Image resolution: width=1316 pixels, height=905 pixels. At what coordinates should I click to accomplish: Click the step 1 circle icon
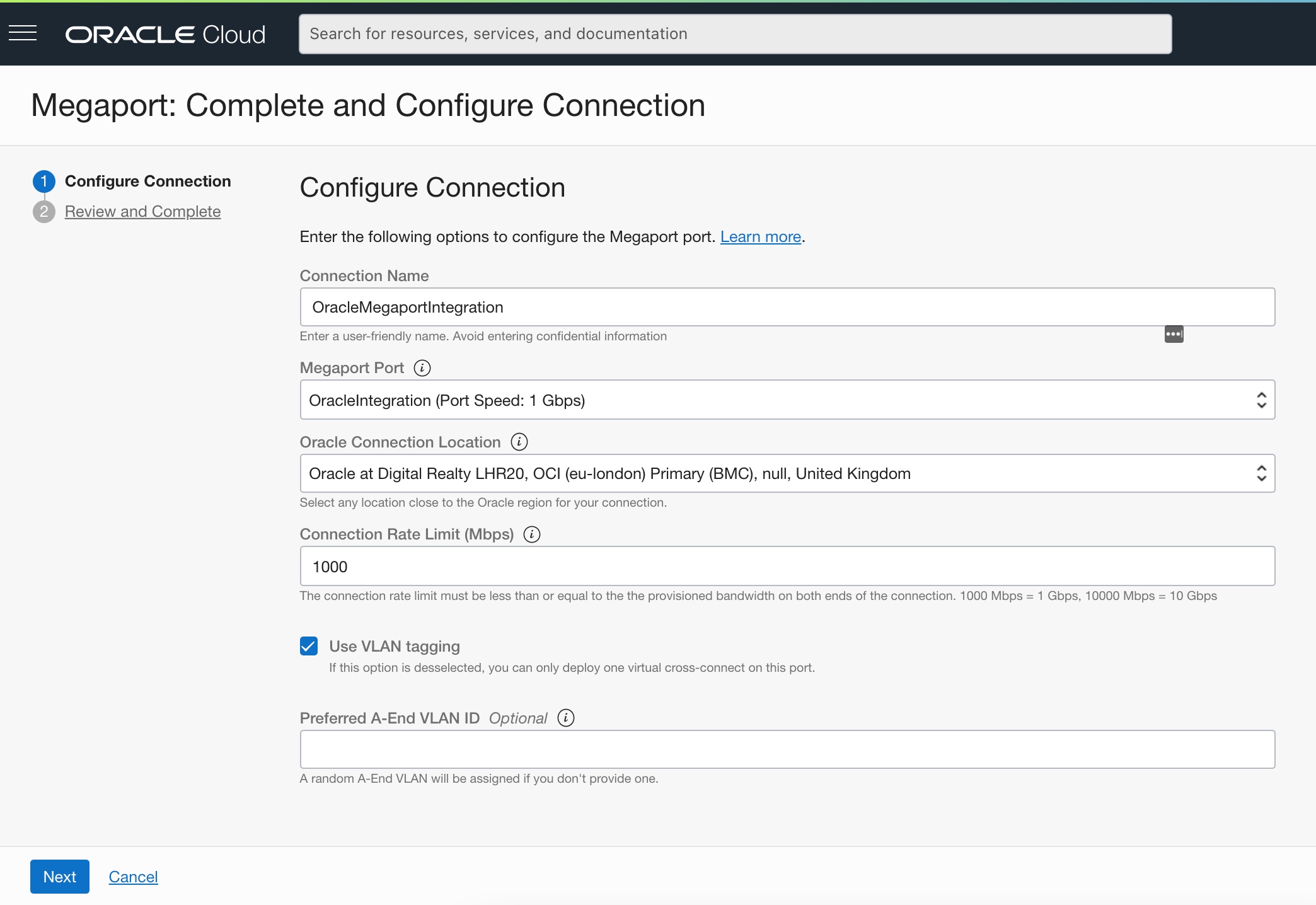[x=44, y=182]
